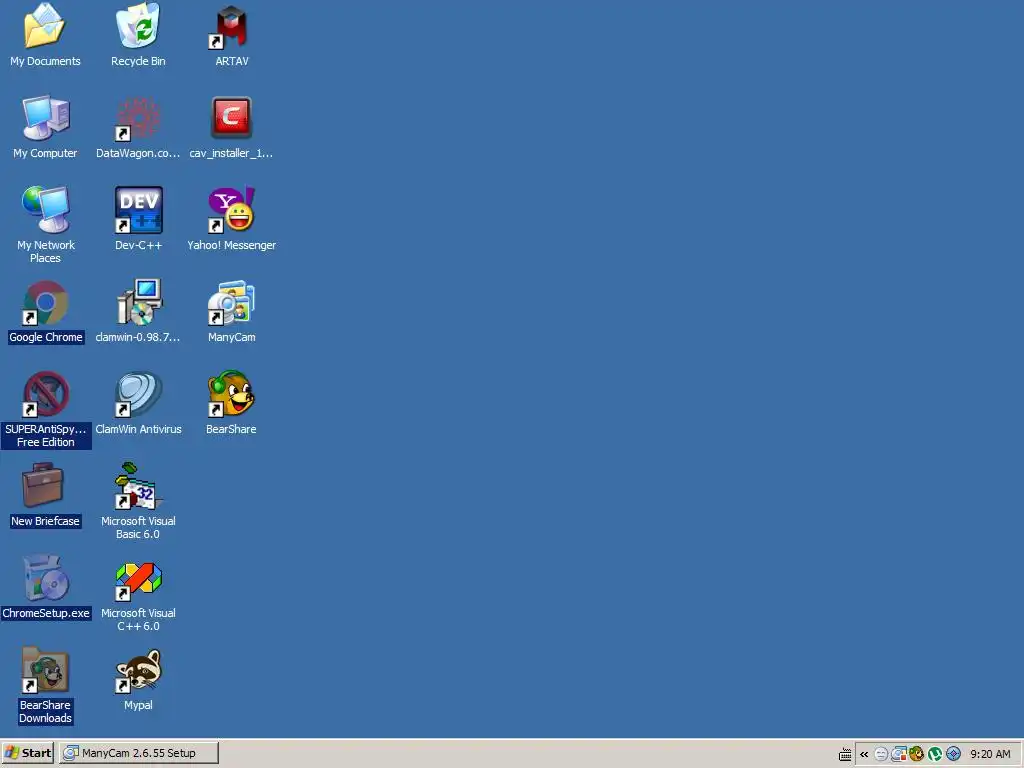Select the Microsoft Visual C++ 6.0 icon
The height and width of the screenshot is (768, 1024).
(x=138, y=580)
